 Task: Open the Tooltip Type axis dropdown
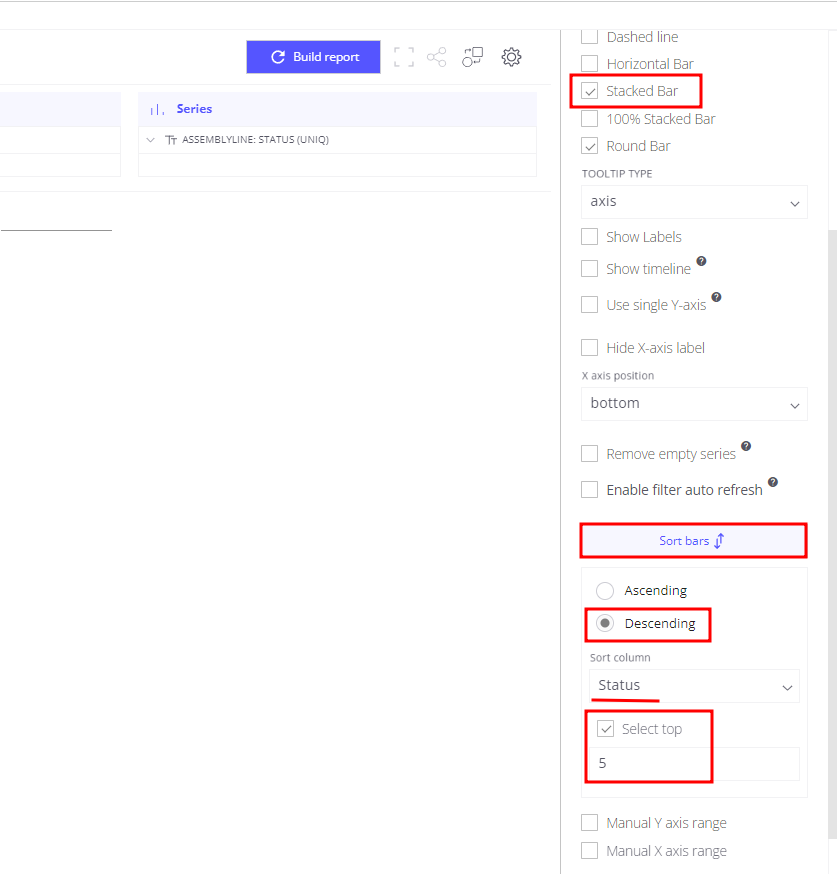click(x=694, y=202)
